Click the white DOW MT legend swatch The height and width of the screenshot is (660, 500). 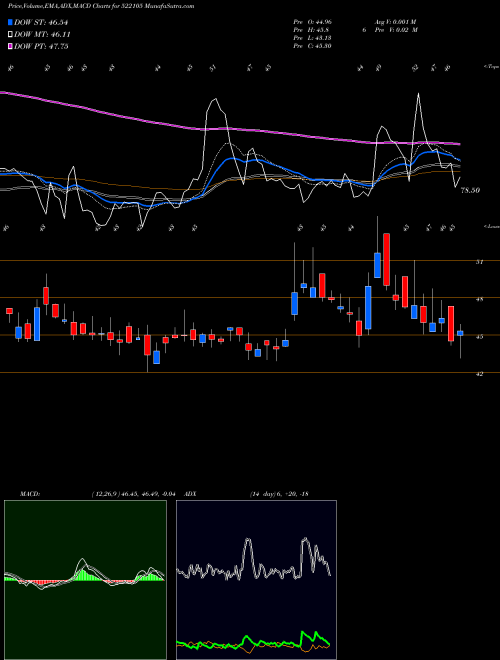pyautogui.click(x=10, y=35)
